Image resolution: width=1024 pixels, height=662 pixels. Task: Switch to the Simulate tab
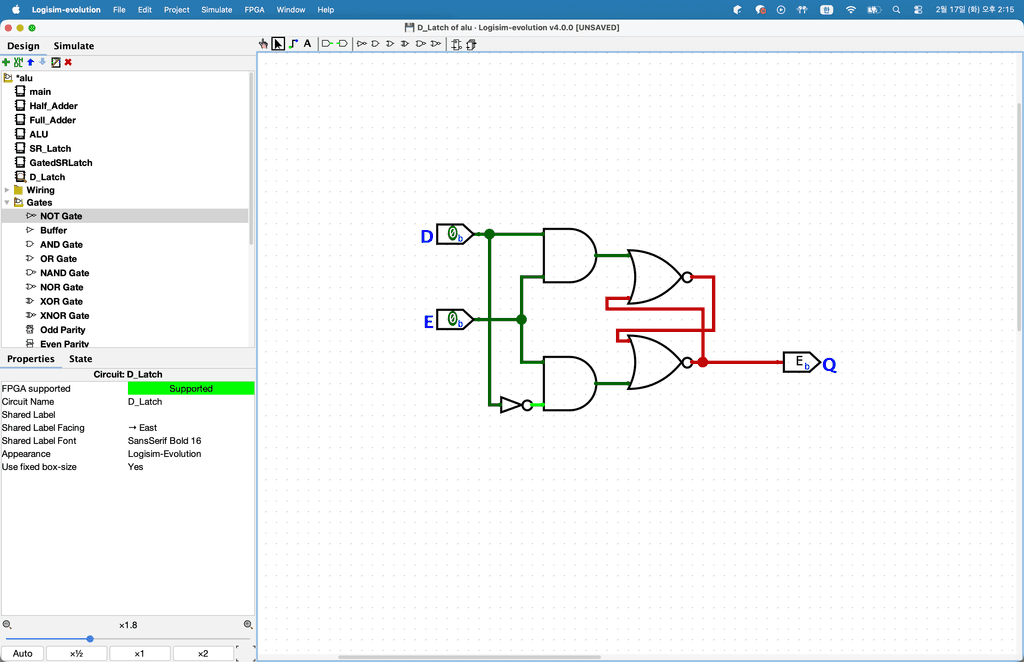click(74, 46)
